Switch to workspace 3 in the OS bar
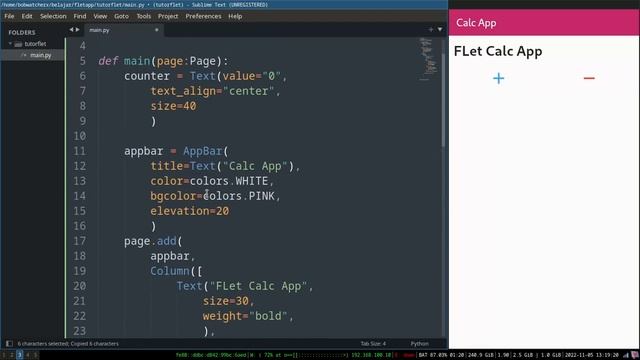The image size is (640, 360). point(20,355)
